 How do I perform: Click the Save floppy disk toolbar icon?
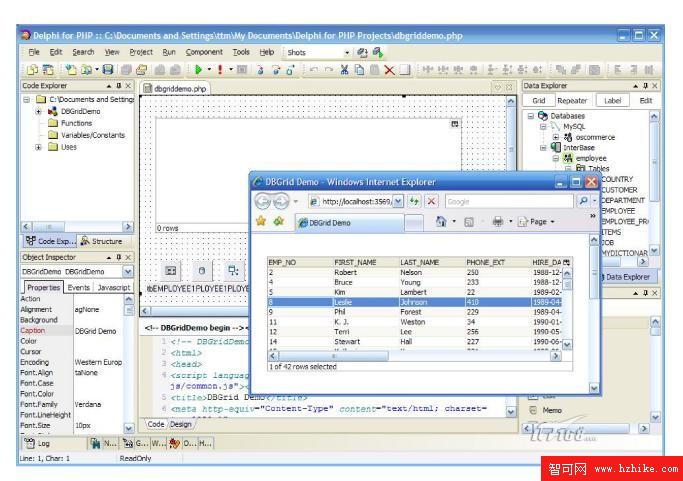(108, 69)
